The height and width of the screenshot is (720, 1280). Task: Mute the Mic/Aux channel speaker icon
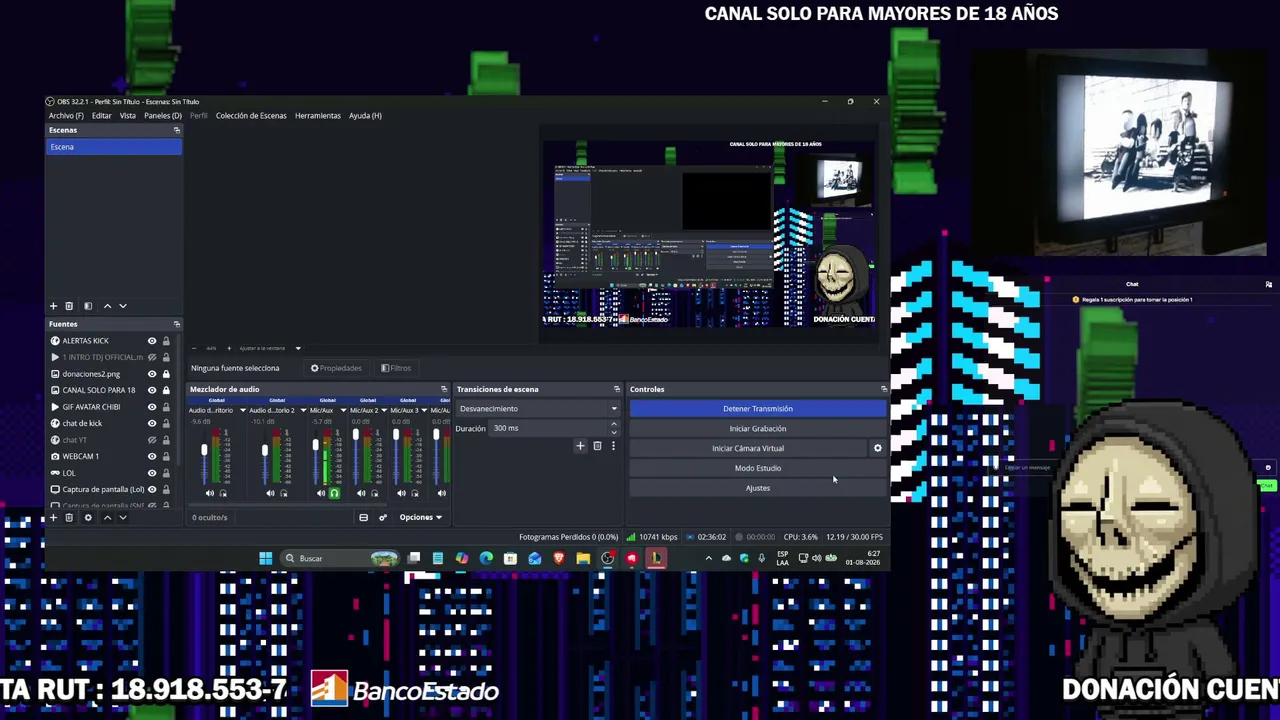321,493
